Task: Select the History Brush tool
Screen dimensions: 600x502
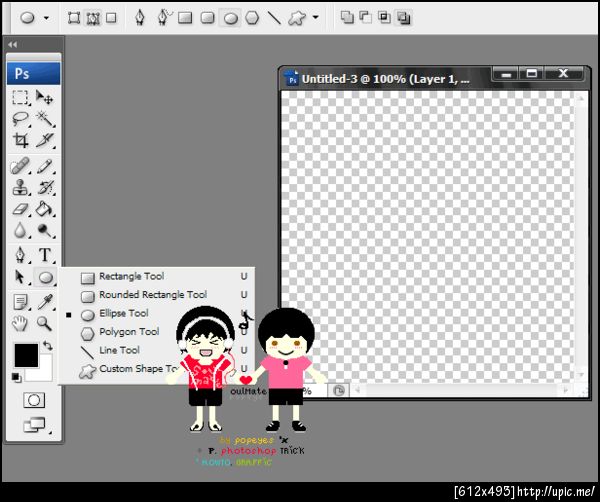Action: pyautogui.click(x=44, y=187)
